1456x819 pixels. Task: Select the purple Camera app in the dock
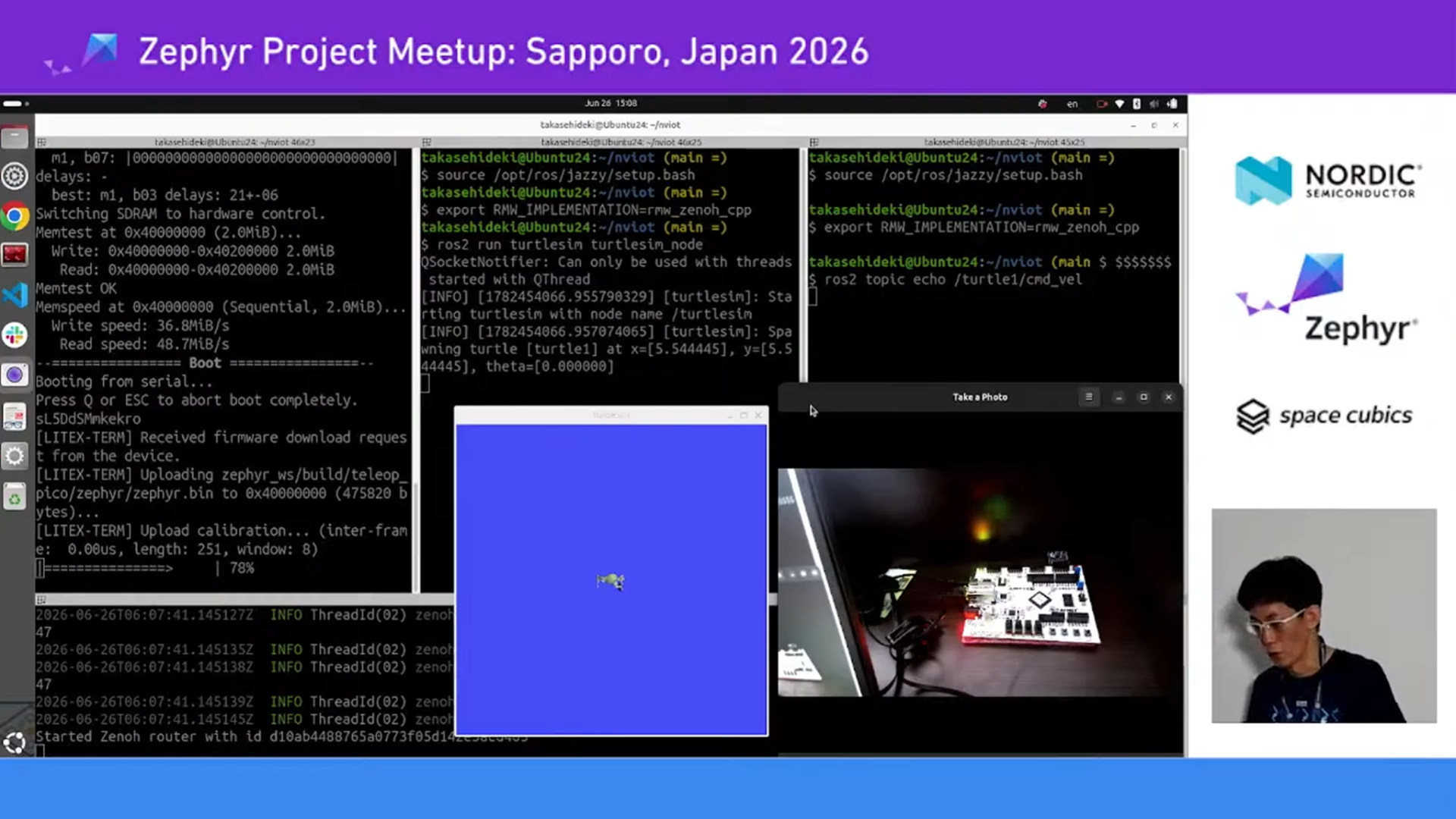(14, 375)
